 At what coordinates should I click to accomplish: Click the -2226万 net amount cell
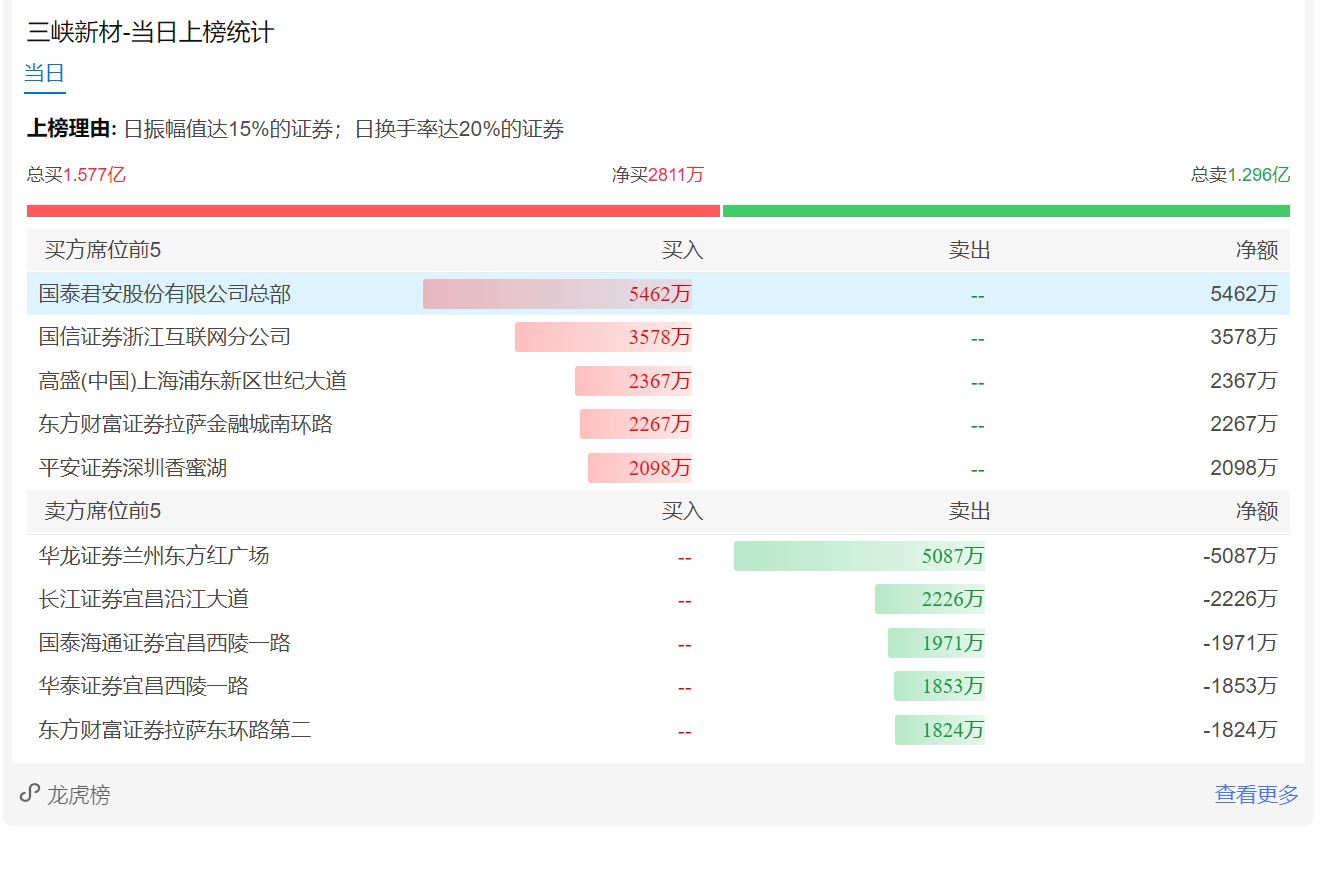(1240, 599)
